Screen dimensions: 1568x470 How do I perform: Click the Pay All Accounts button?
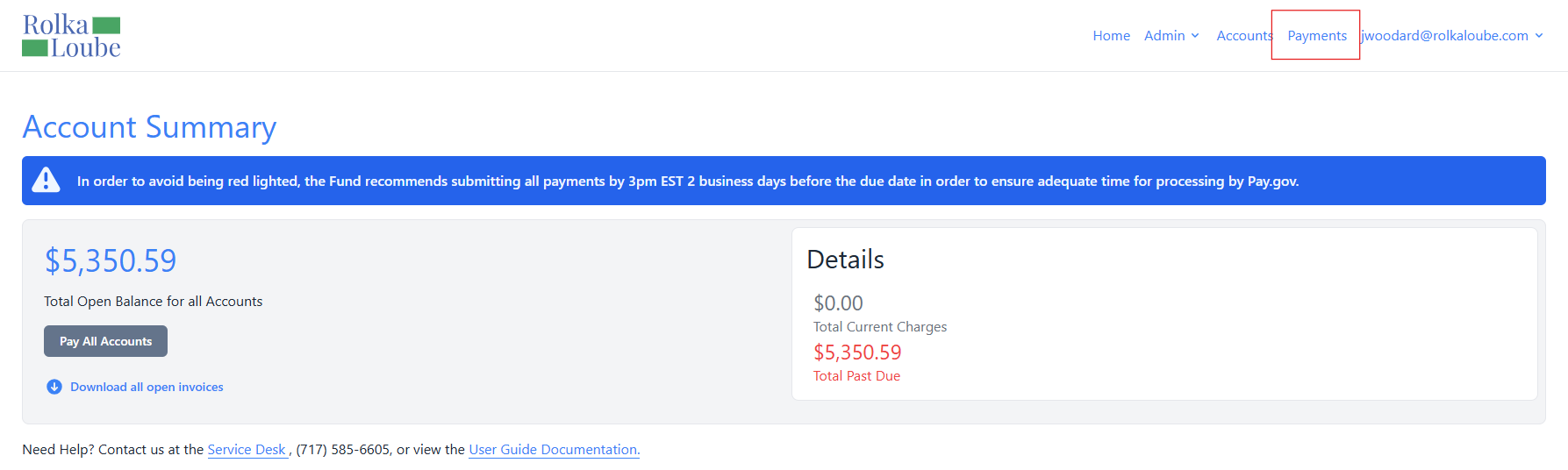pyautogui.click(x=105, y=341)
